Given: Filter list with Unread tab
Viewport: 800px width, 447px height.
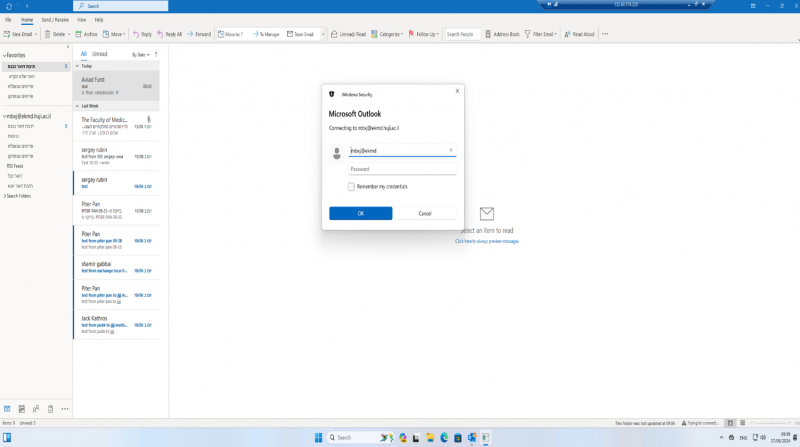Looking at the screenshot, I should click(99, 54).
